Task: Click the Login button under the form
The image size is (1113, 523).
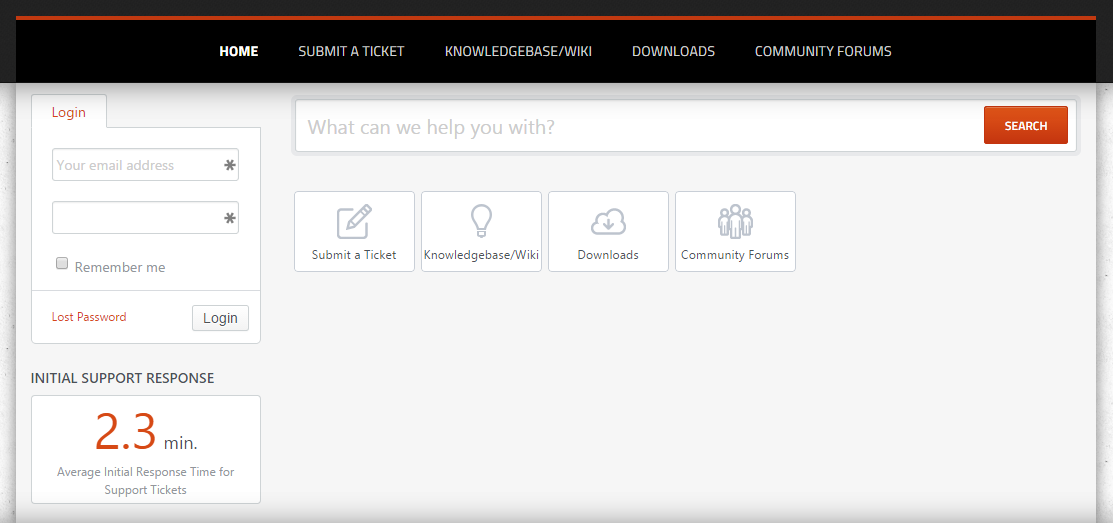Action: click(220, 318)
